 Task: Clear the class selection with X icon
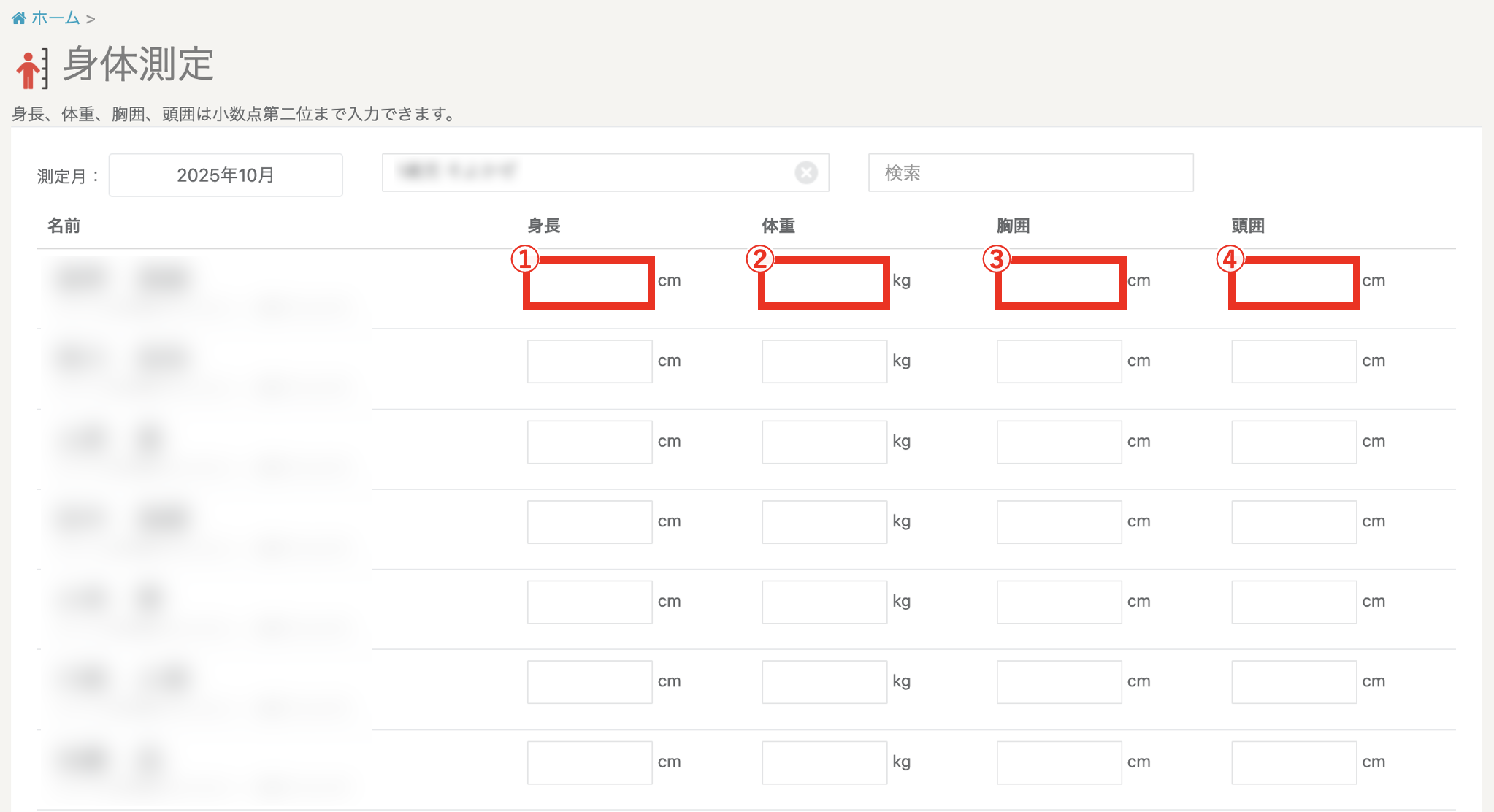[805, 173]
